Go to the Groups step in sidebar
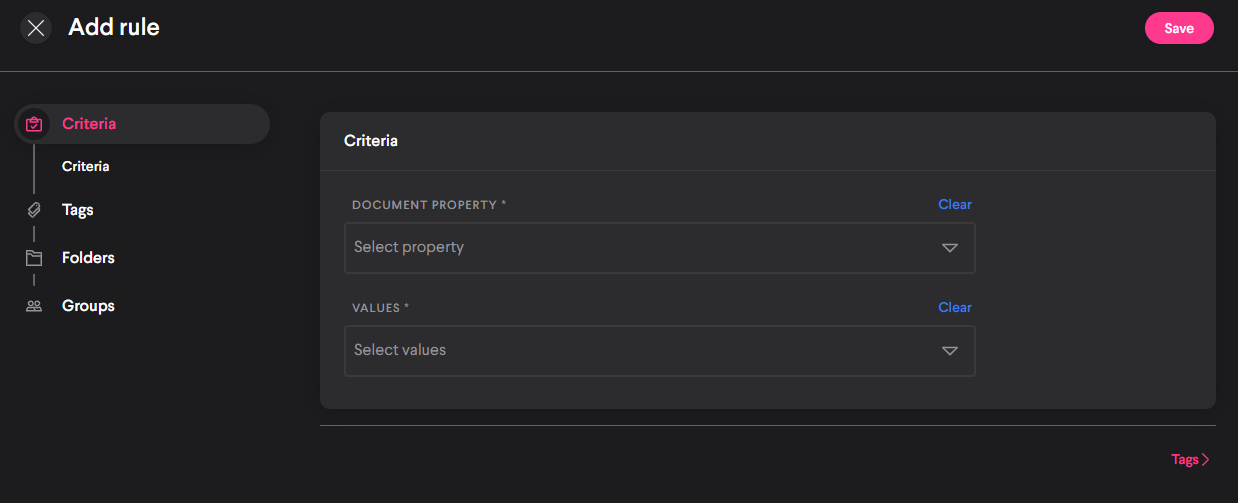 tap(88, 306)
